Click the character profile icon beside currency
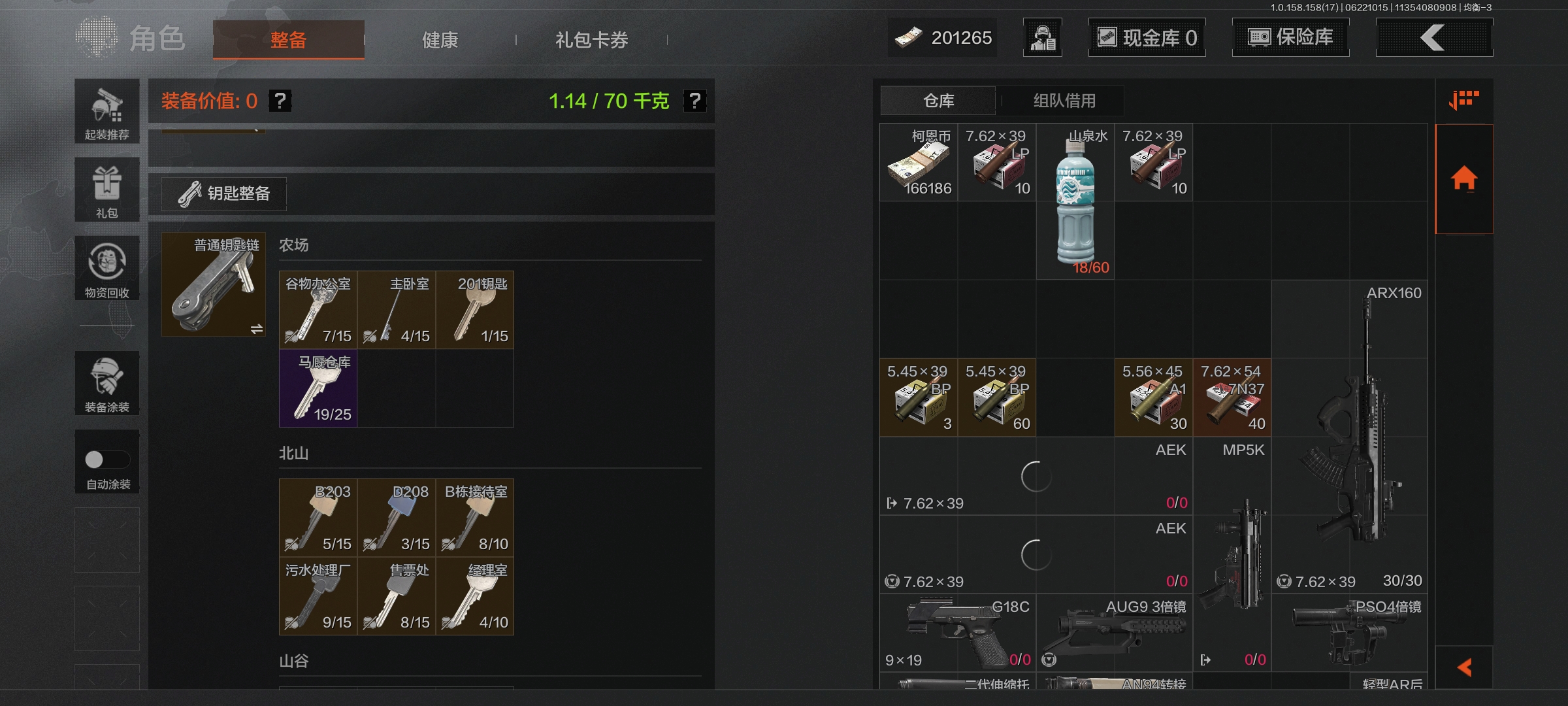Viewport: 1568px width, 706px height. coord(1043,37)
